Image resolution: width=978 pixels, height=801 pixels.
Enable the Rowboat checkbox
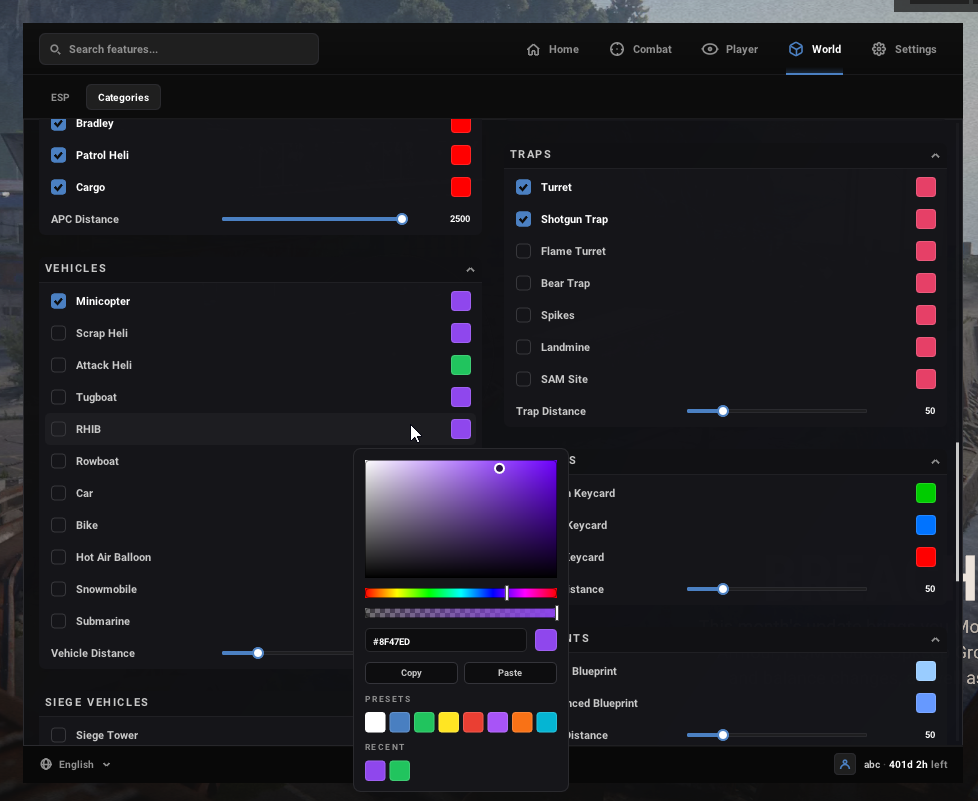click(x=59, y=461)
